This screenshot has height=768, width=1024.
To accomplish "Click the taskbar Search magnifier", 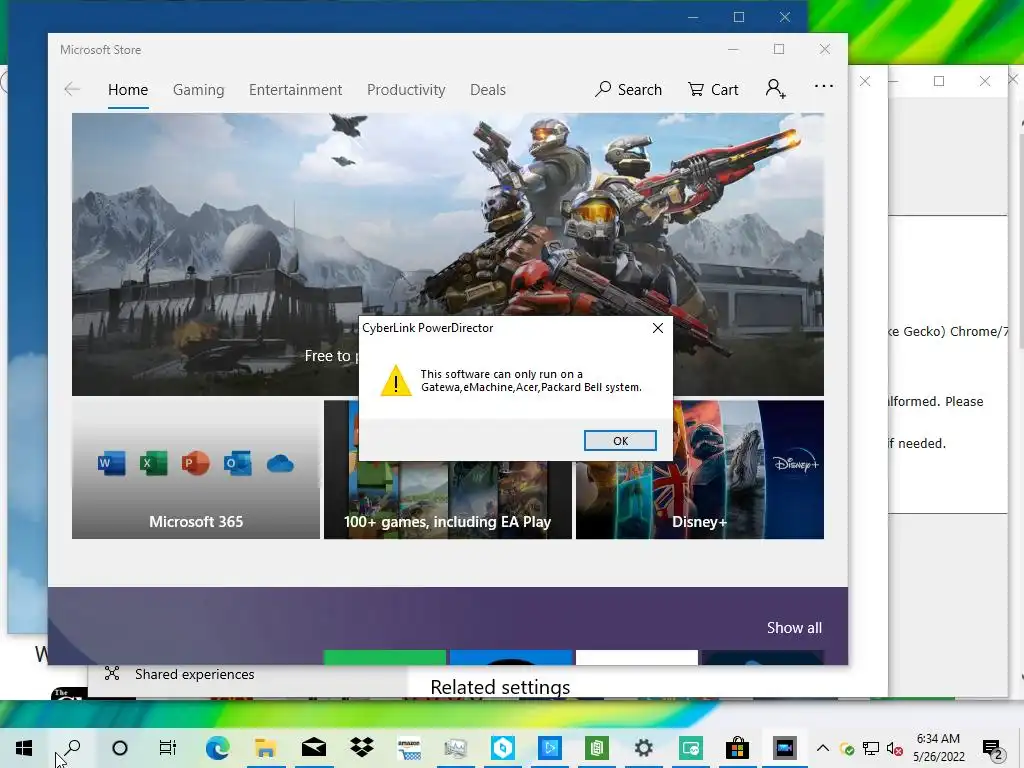I will tap(71, 748).
